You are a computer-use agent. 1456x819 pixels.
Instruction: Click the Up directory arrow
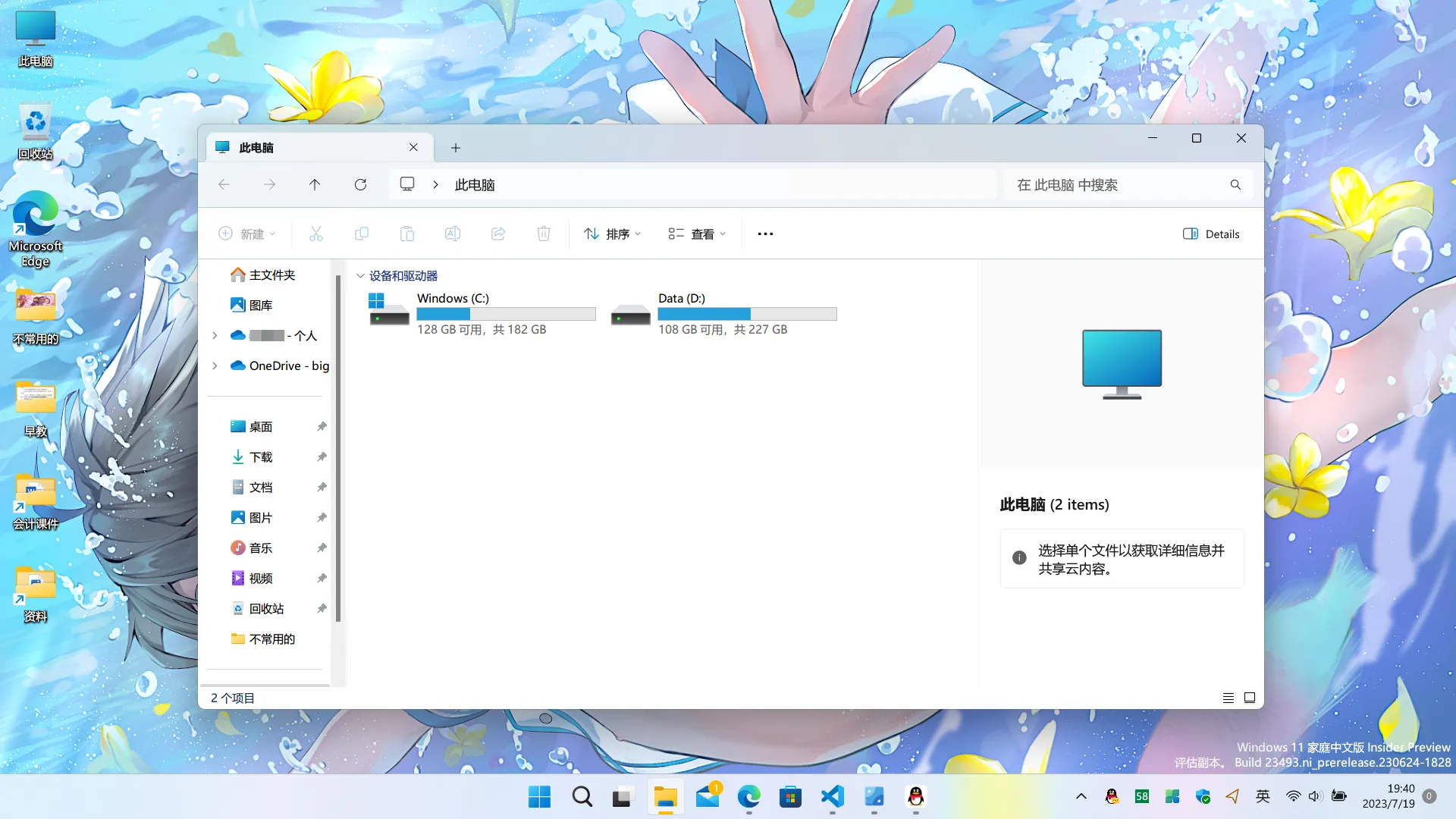[315, 184]
